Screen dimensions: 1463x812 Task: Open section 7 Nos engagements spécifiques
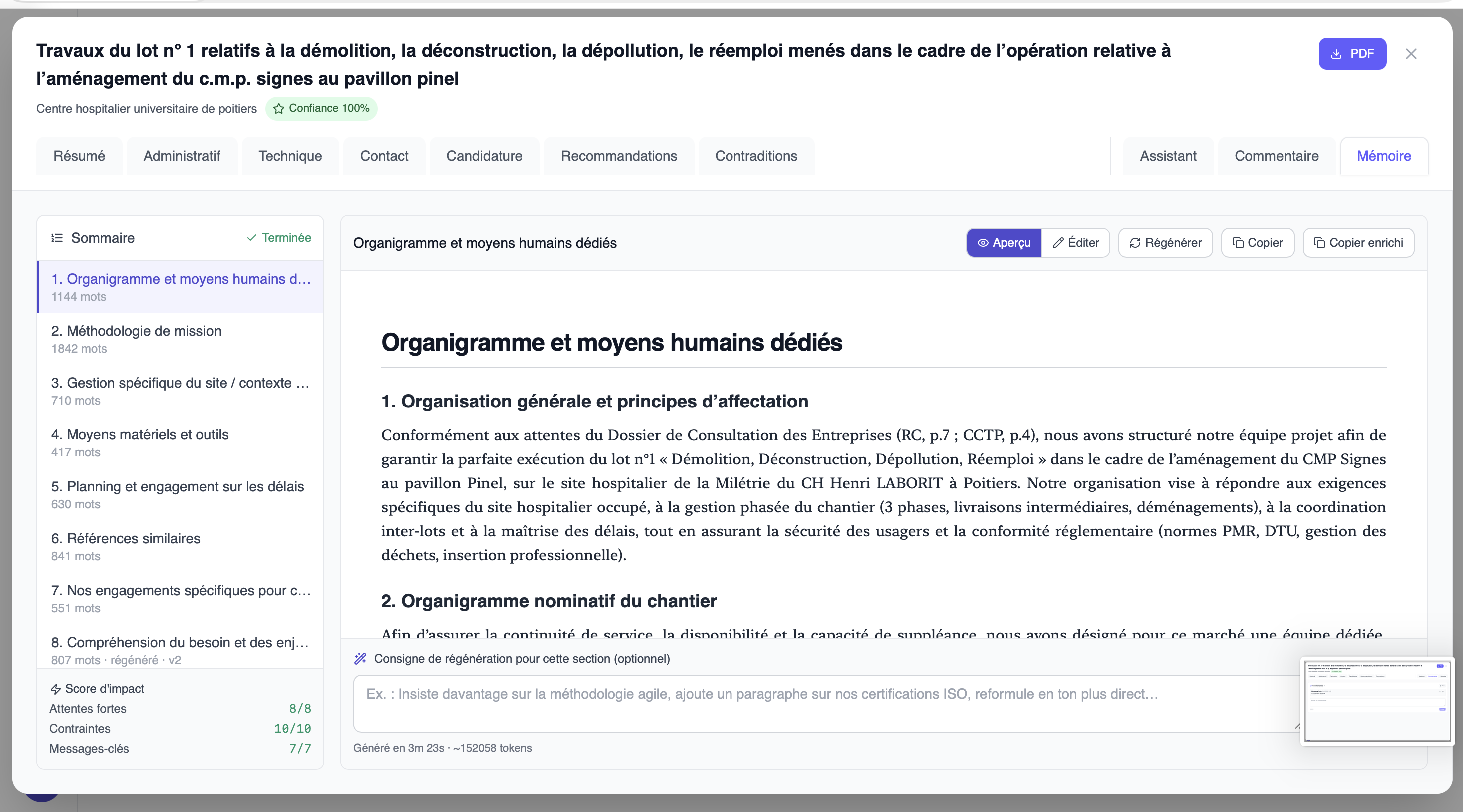[x=180, y=598]
